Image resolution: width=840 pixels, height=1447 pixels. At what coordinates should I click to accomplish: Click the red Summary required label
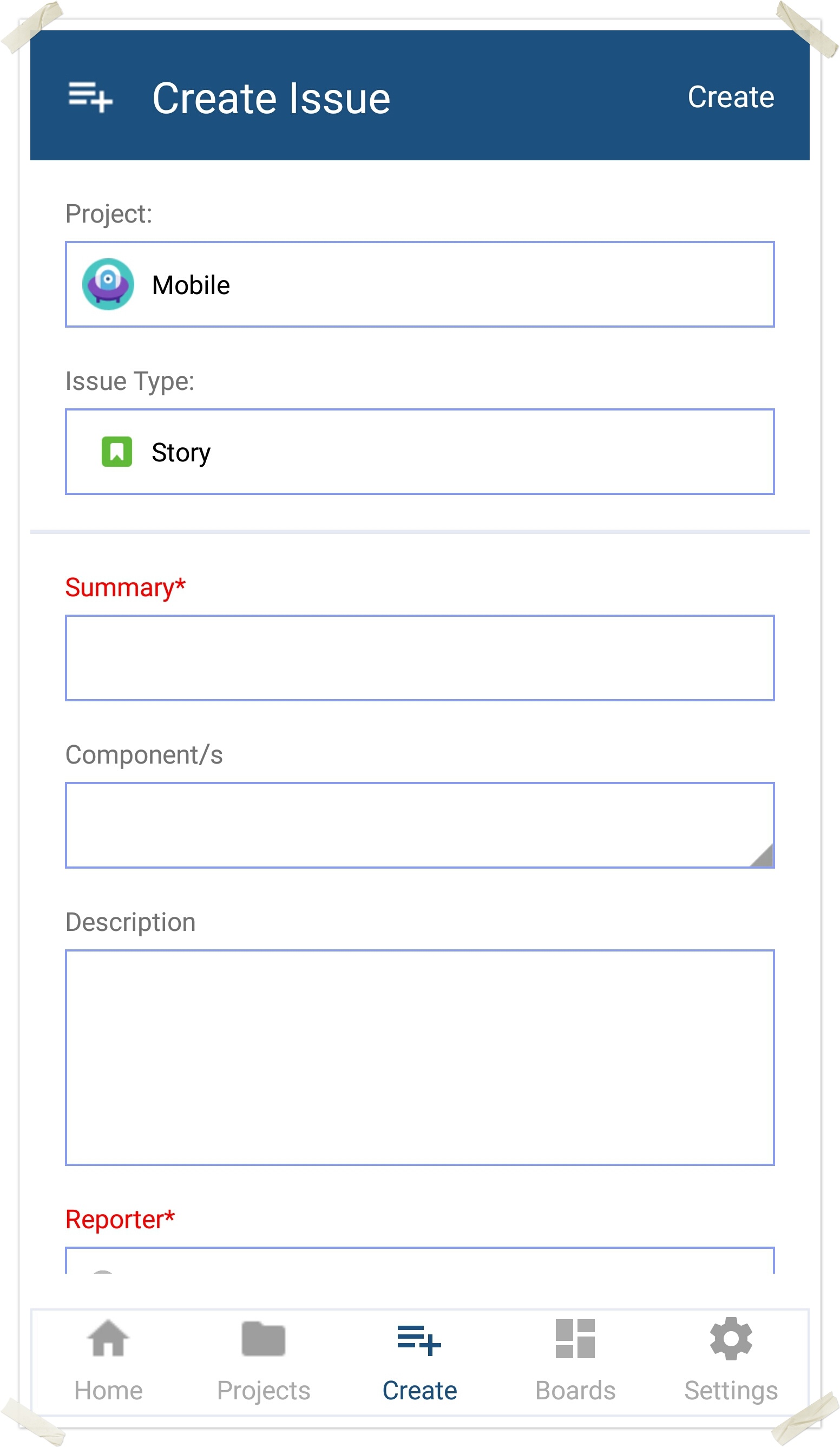point(125,588)
